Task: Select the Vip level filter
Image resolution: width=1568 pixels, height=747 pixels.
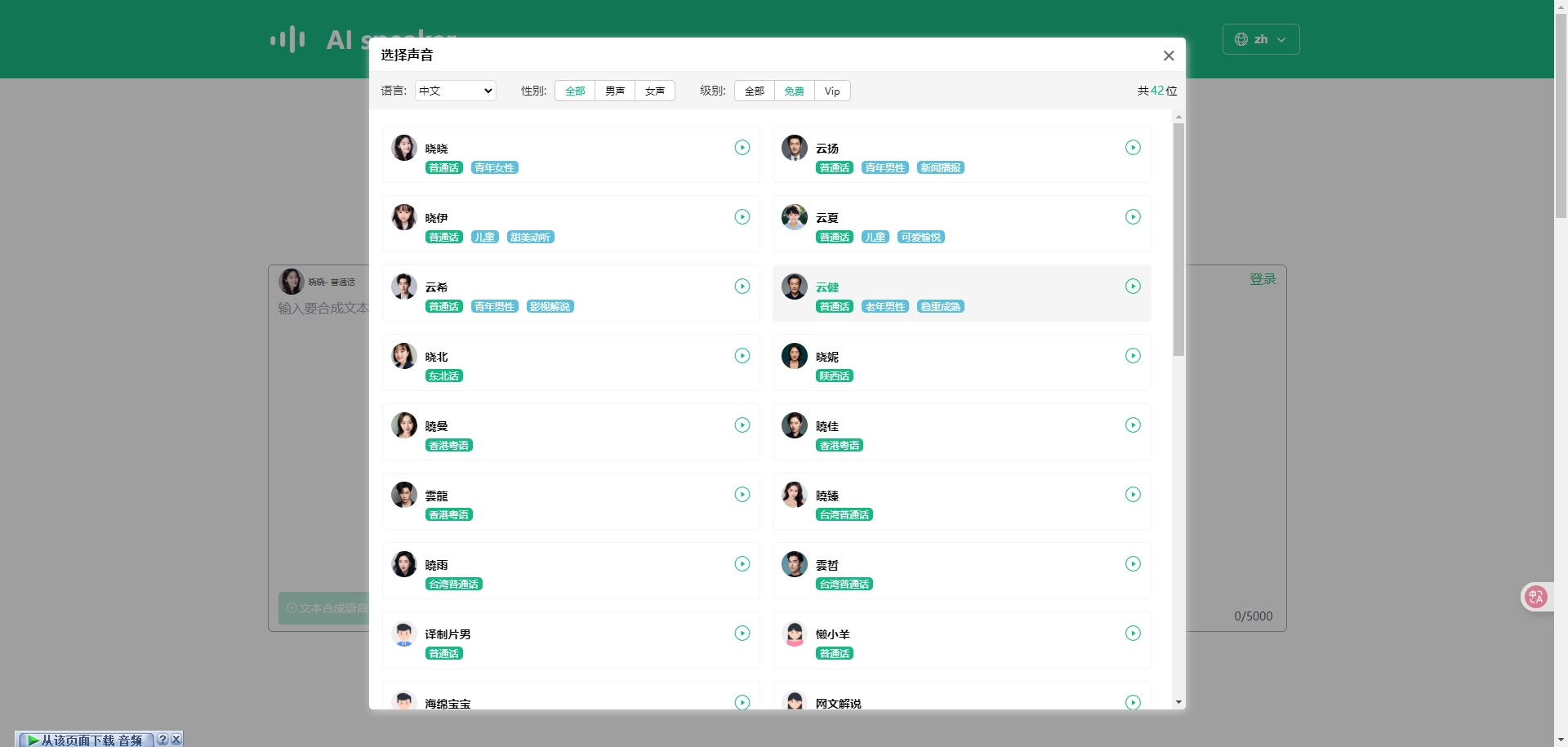Action: point(832,91)
